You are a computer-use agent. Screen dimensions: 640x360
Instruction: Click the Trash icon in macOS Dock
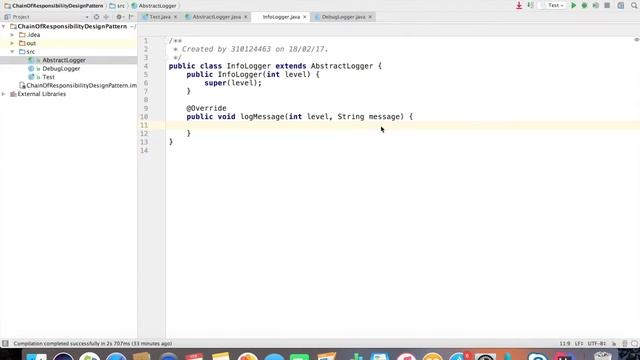tap(602, 356)
